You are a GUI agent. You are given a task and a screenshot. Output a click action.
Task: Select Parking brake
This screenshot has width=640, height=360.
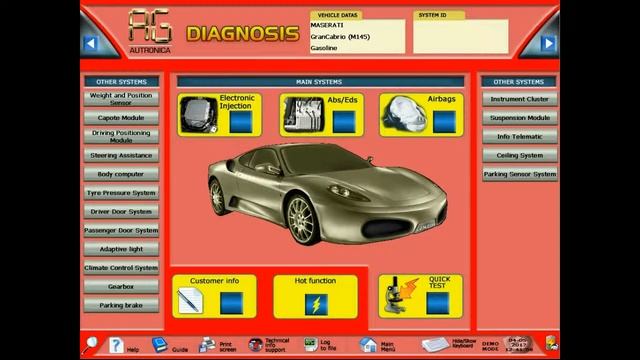click(121, 305)
